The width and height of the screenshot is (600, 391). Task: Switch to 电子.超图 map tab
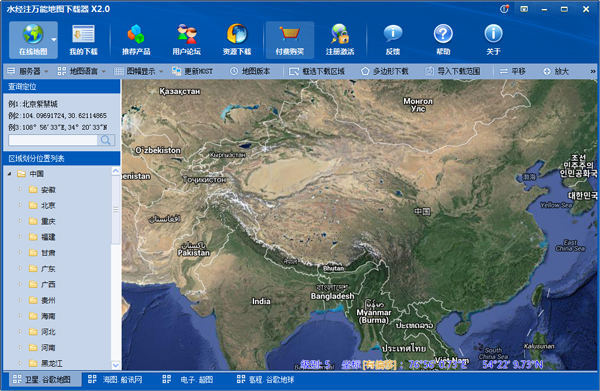(x=188, y=380)
